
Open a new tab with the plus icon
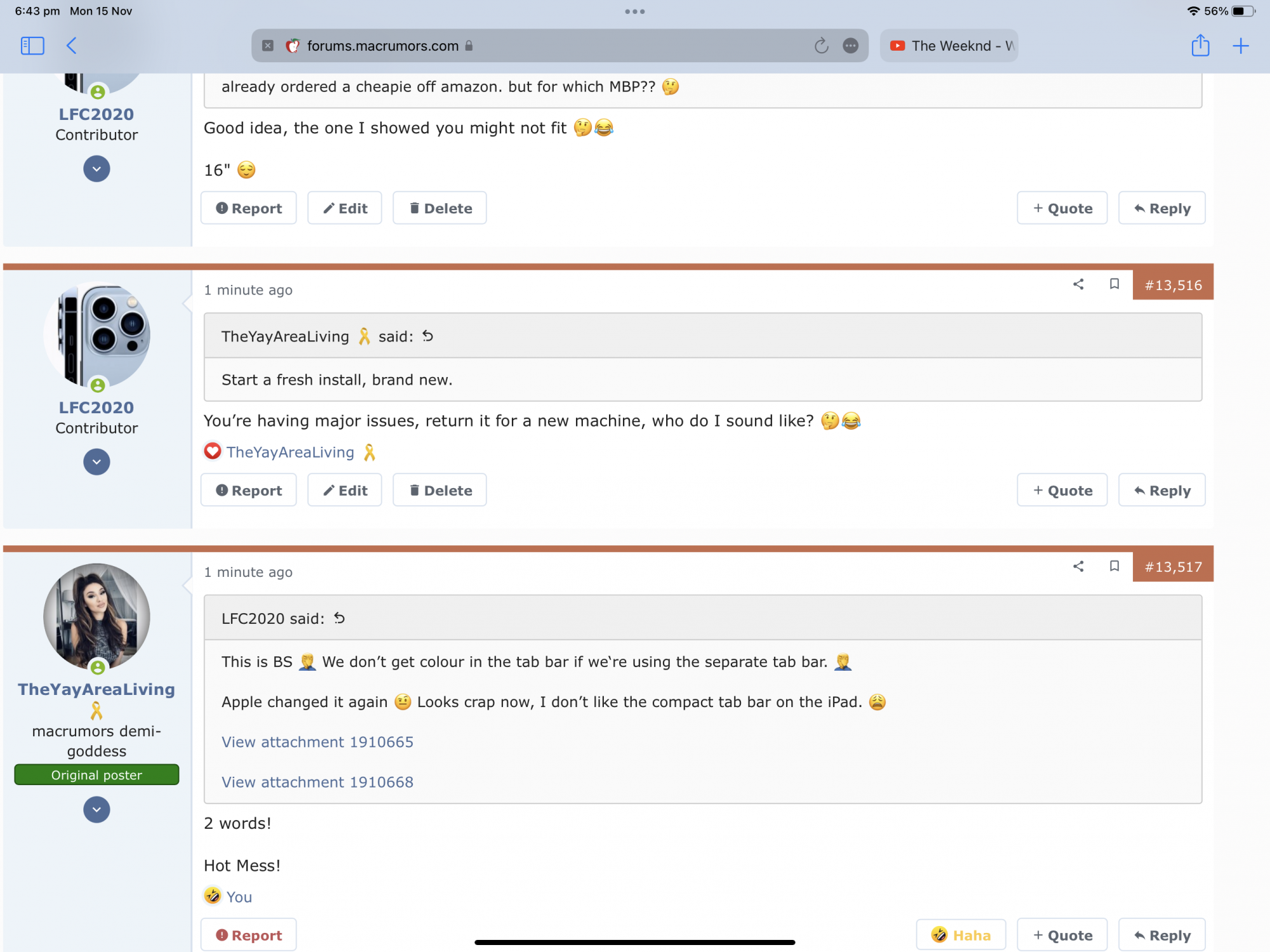coord(1240,46)
